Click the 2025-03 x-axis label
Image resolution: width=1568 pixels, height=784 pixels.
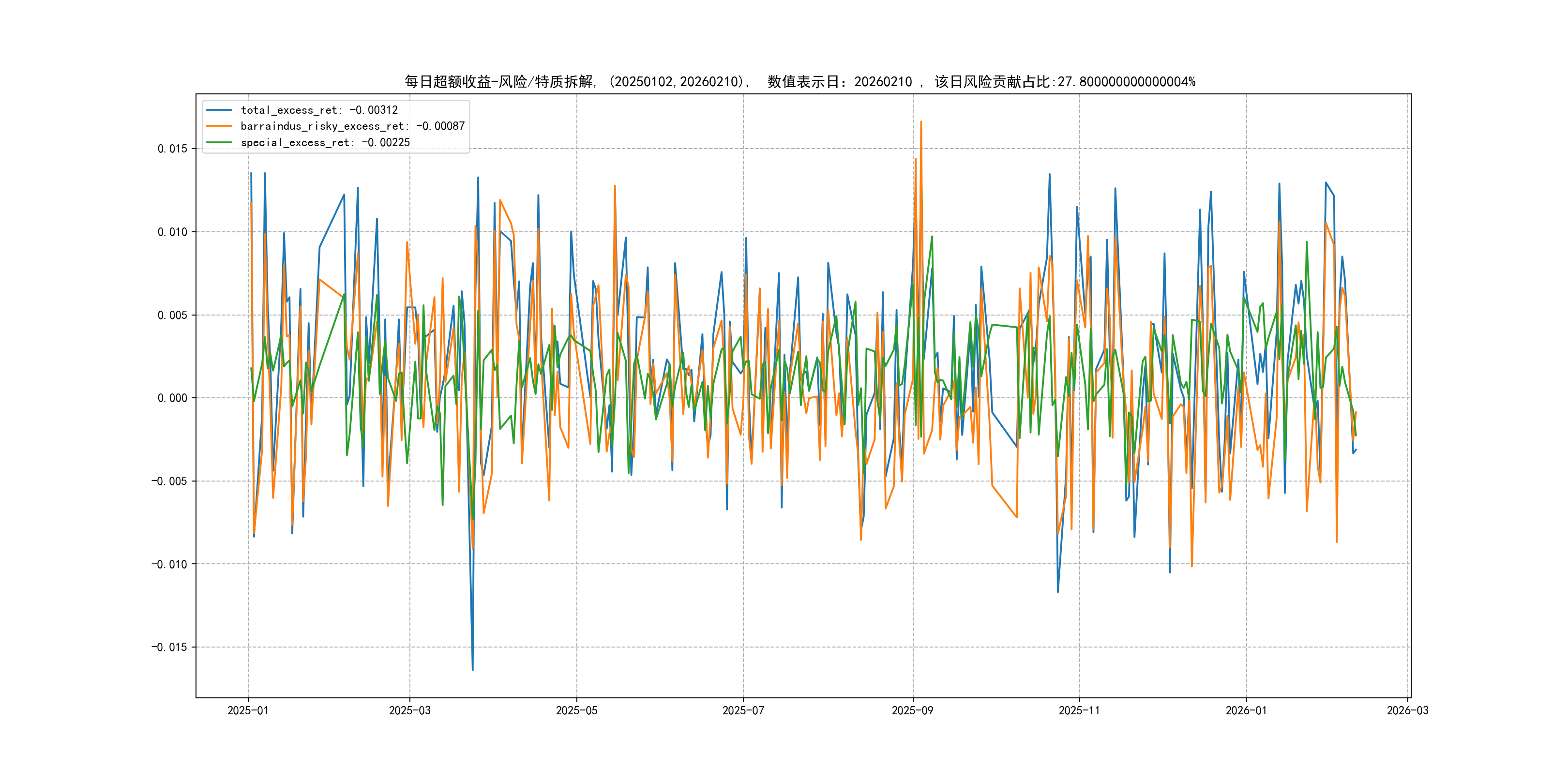(x=409, y=710)
